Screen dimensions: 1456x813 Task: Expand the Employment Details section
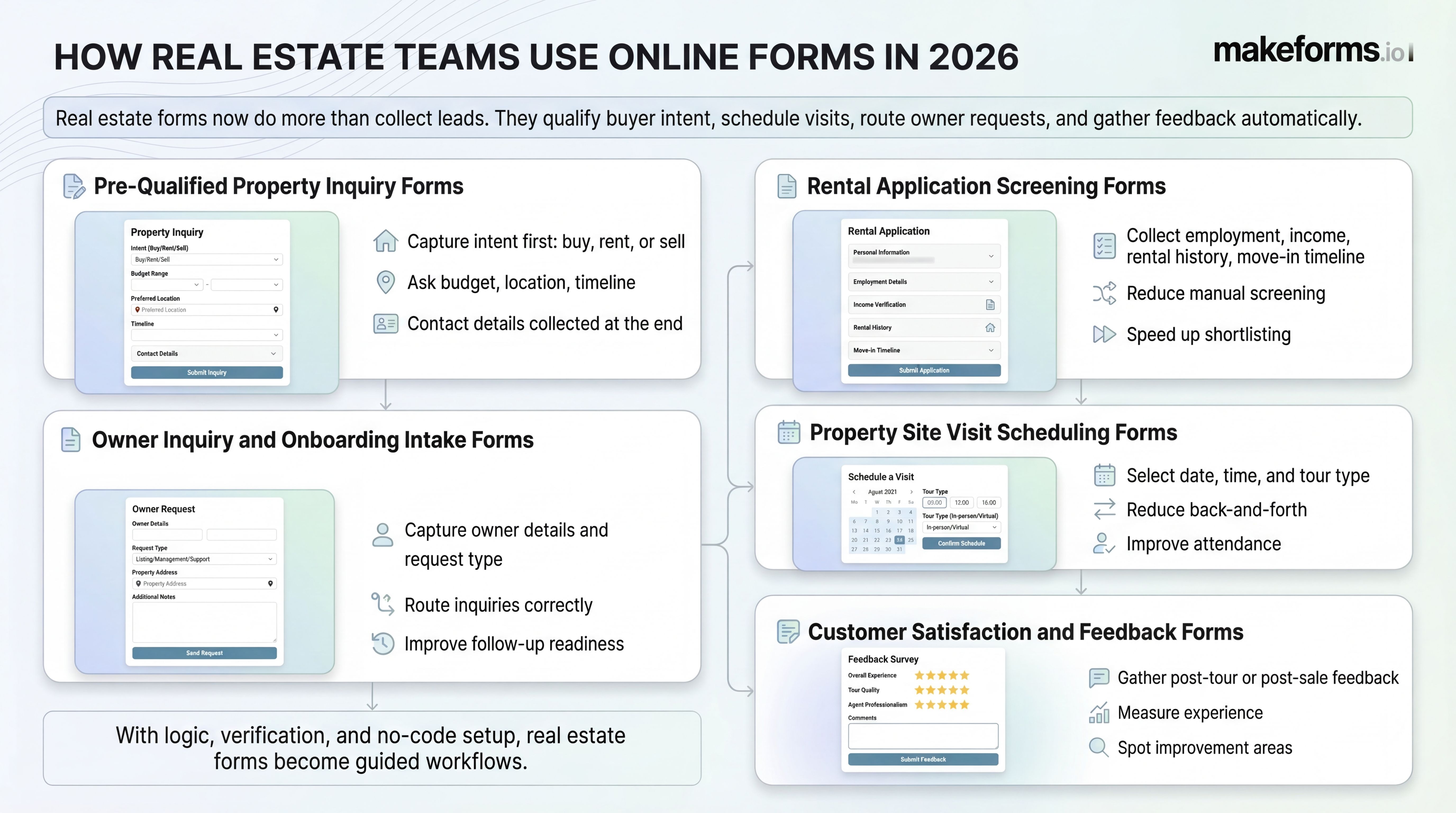pos(923,282)
